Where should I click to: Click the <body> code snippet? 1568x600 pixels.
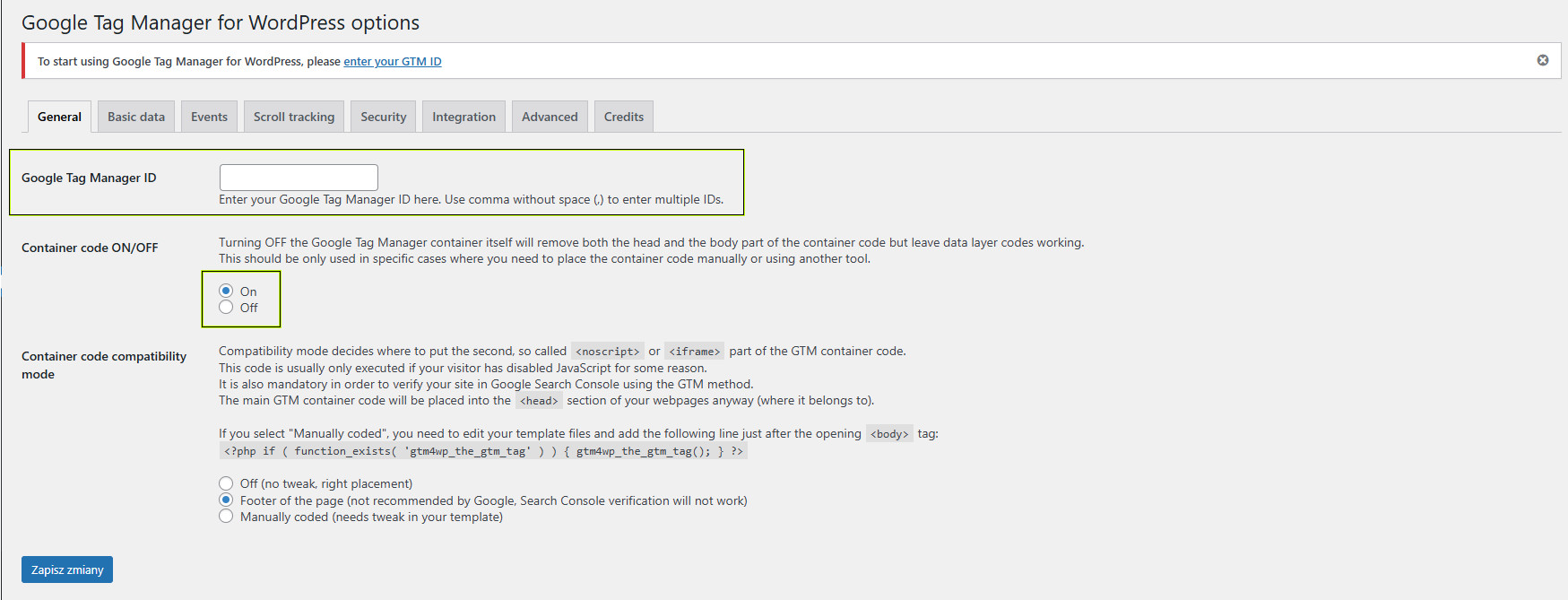(889, 434)
